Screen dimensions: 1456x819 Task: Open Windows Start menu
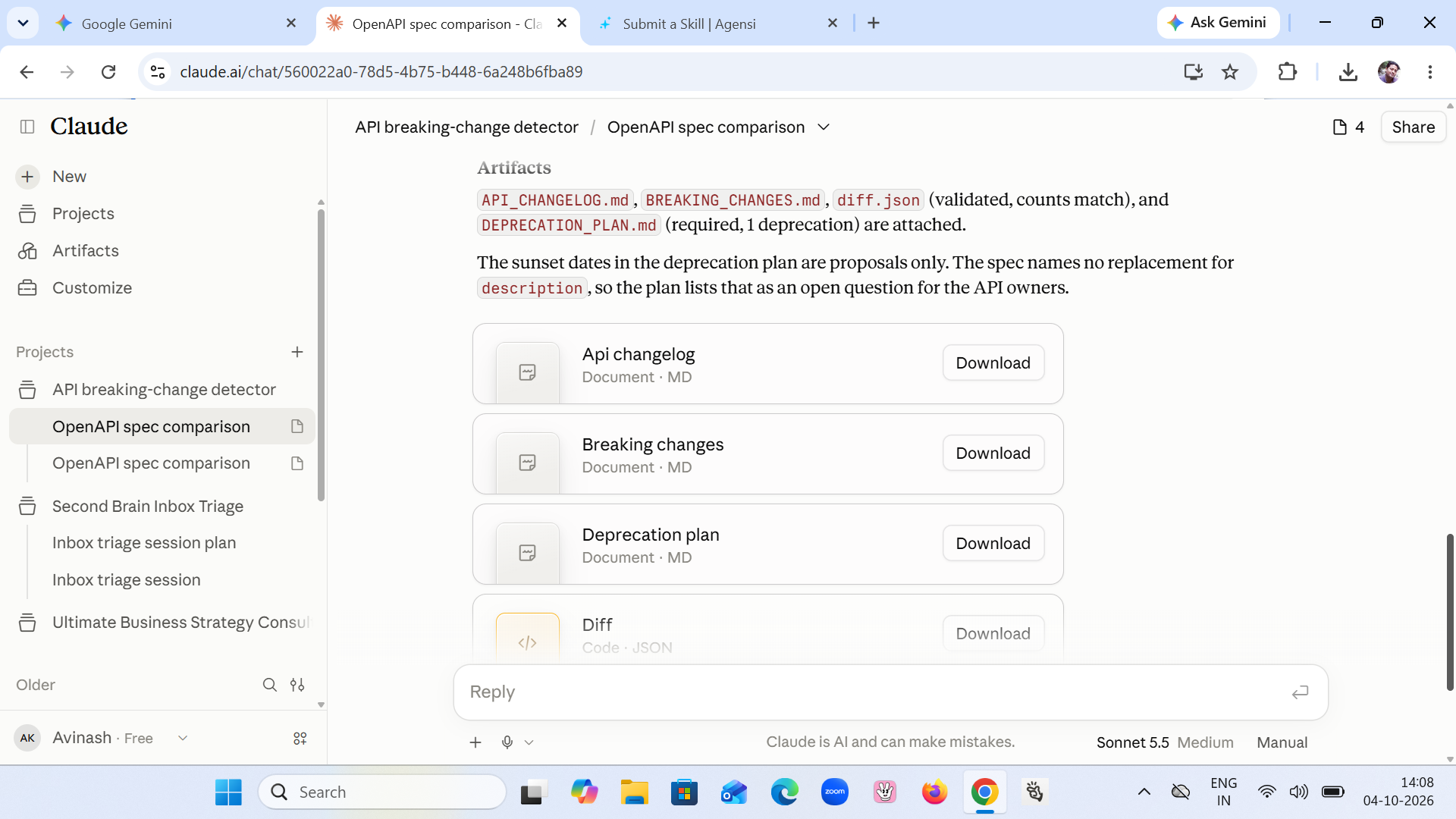(228, 792)
